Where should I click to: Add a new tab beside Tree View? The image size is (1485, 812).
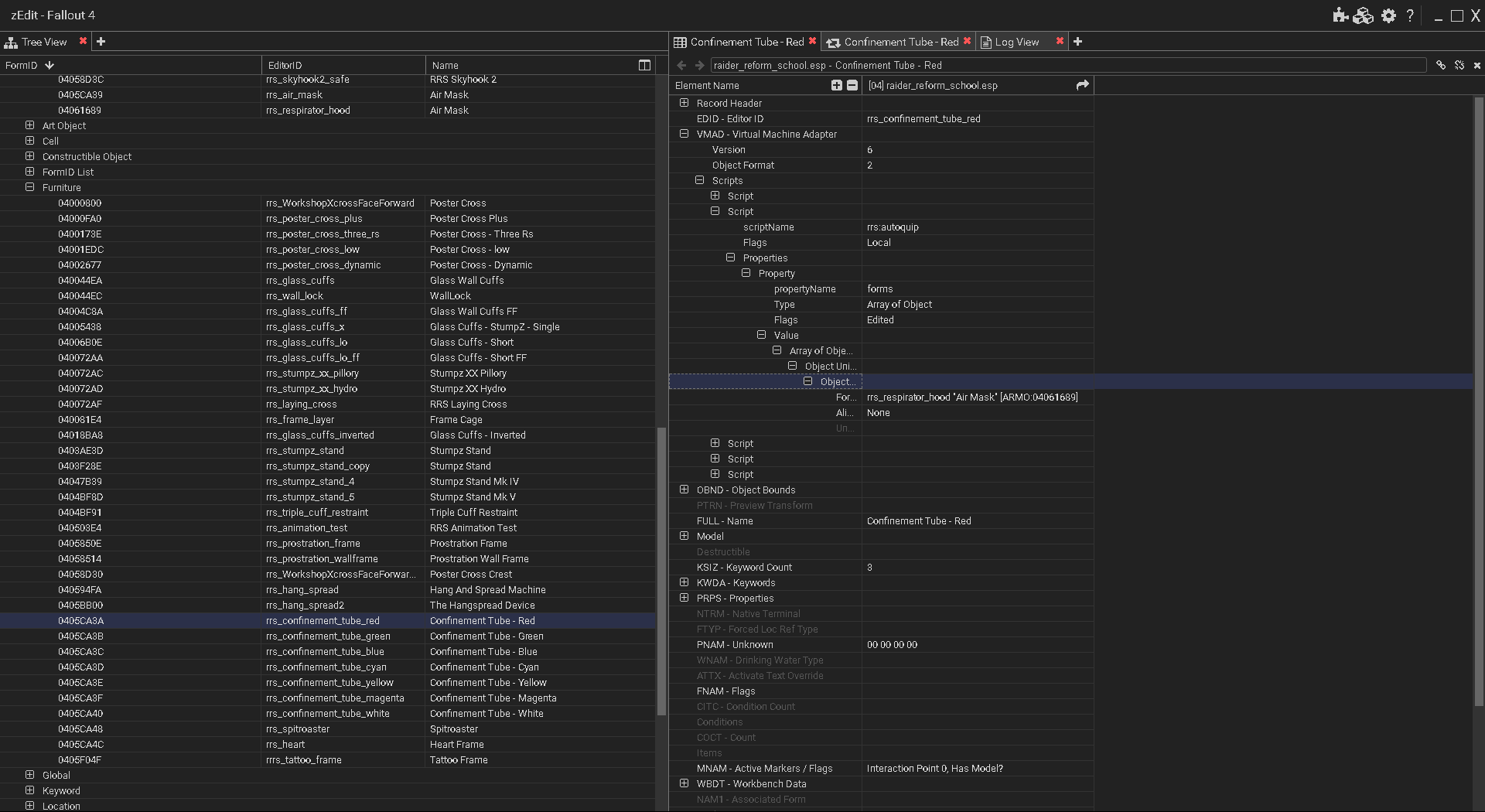[x=101, y=42]
